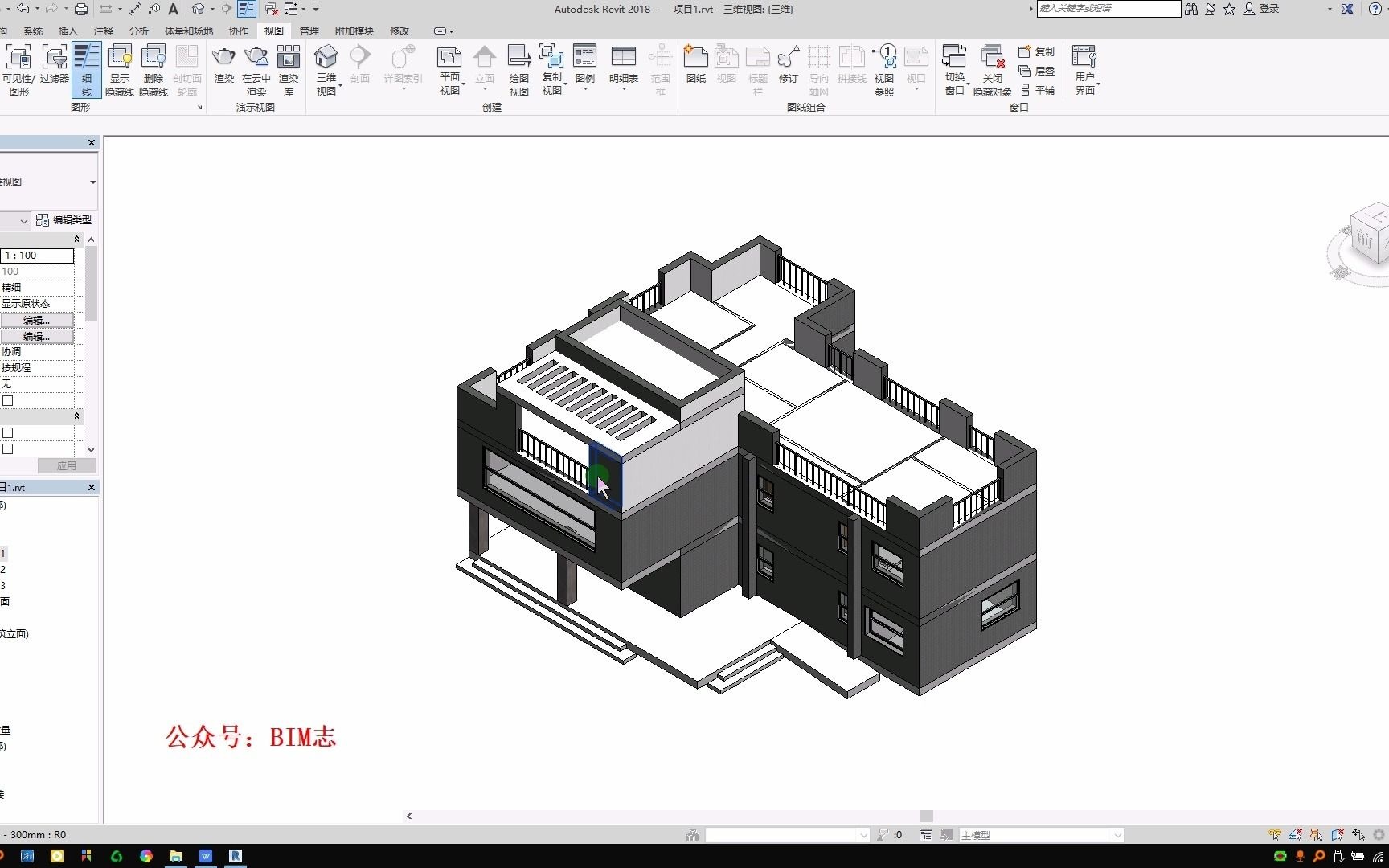Start the Render (渲染) teapot tool
Image resolution: width=1389 pixels, height=868 pixels.
coord(223,64)
